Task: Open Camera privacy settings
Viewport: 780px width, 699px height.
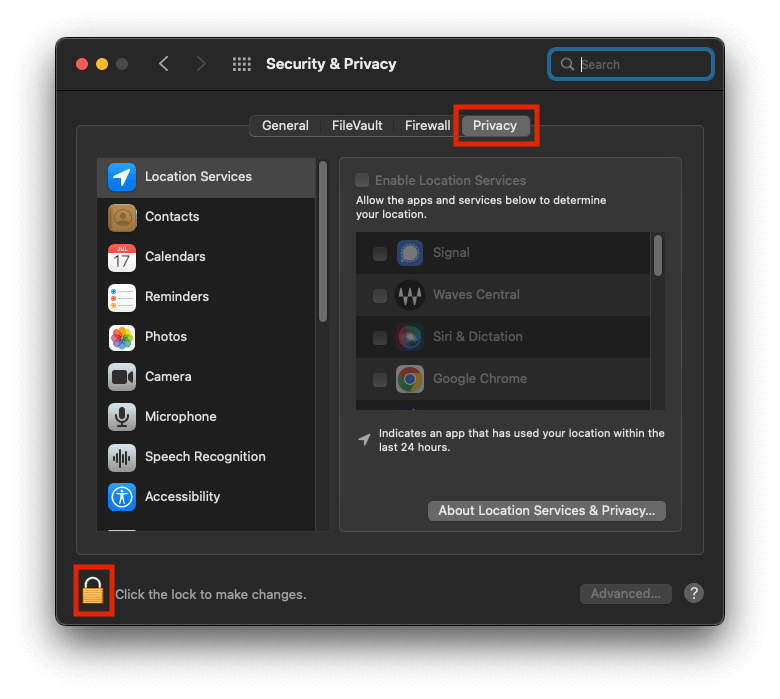Action: pos(167,377)
